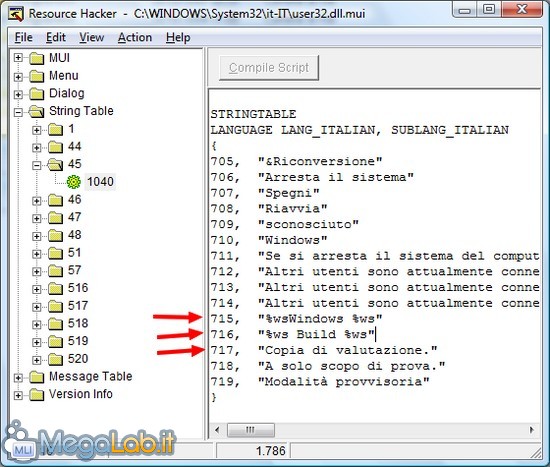Click line 717 "Copia di valutazione."
Screen dimensions: 550x467
pyautogui.click(x=324, y=350)
